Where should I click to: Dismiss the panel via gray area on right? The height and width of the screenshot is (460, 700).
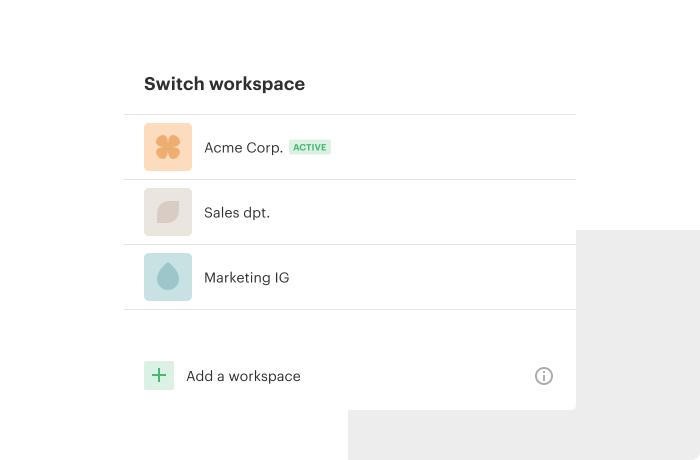click(638, 345)
